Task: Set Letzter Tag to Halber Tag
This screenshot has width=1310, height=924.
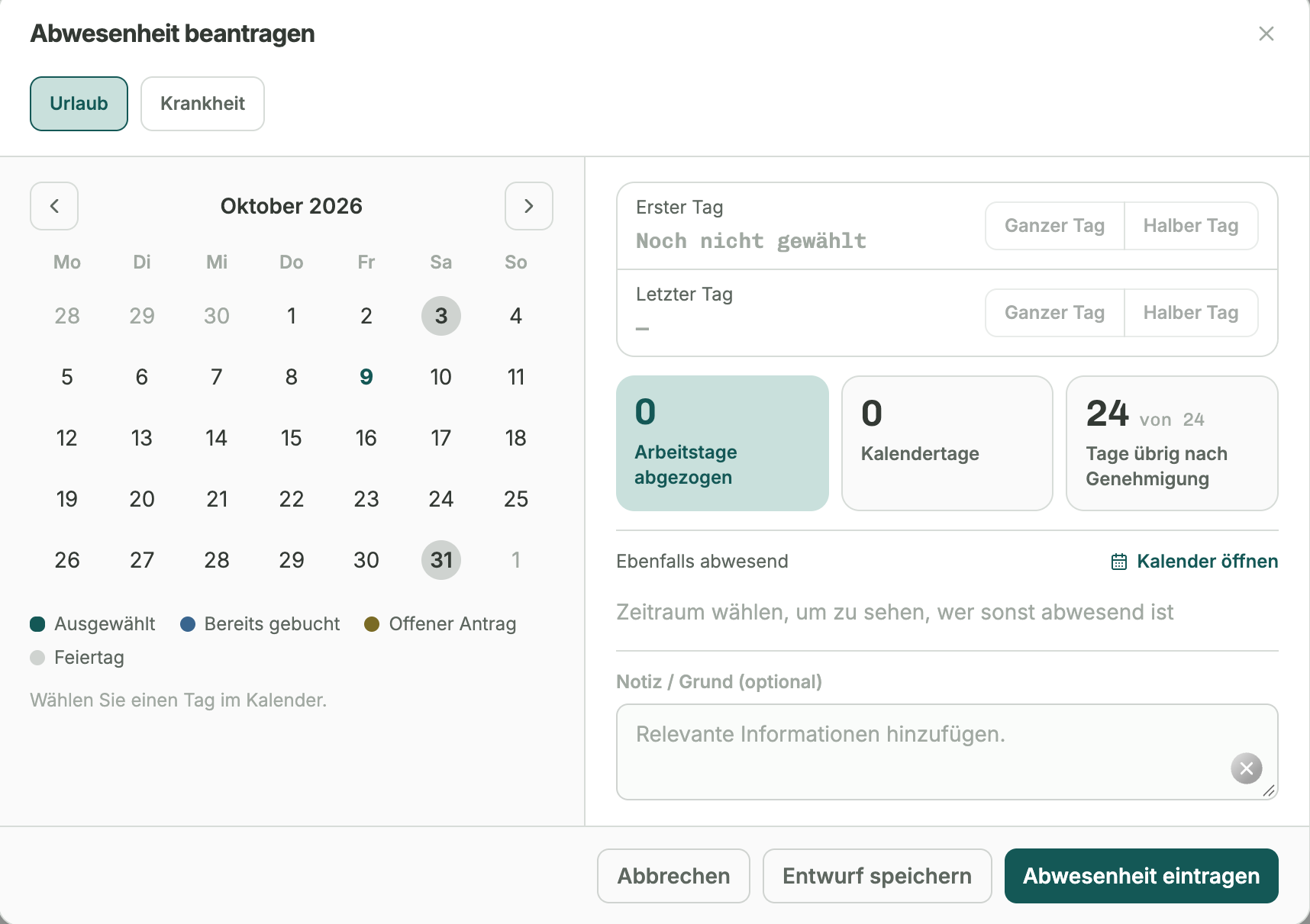Action: 1191,313
